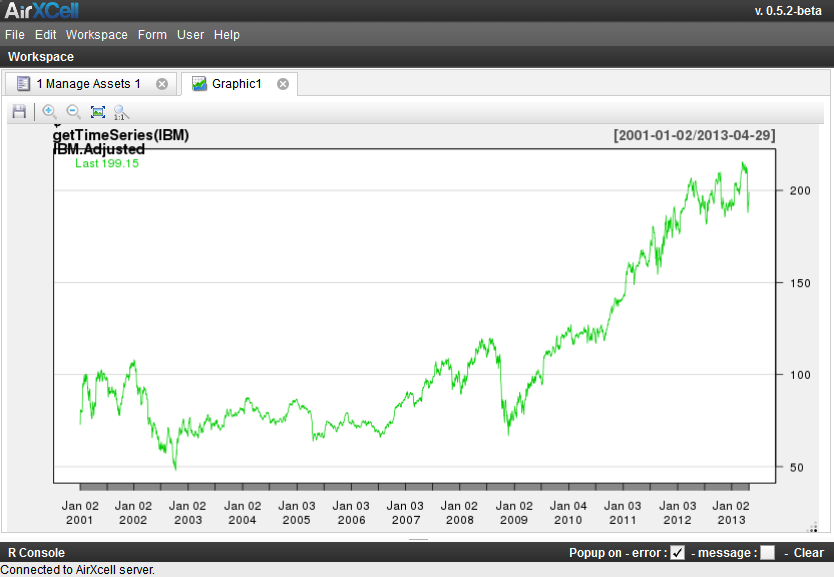Open the User menu
Image resolution: width=834 pixels, height=577 pixels.
190,35
